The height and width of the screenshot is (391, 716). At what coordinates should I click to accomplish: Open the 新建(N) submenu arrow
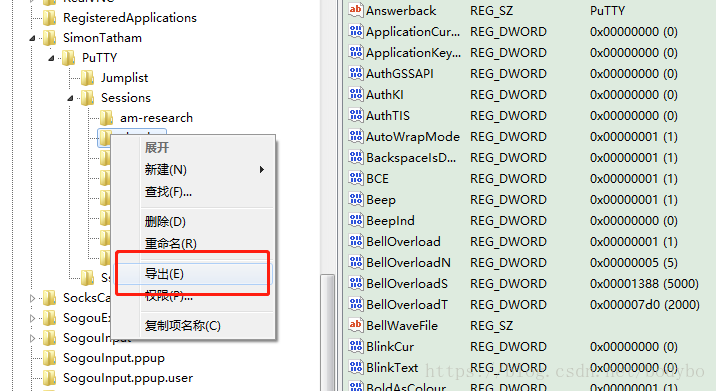click(x=262, y=170)
